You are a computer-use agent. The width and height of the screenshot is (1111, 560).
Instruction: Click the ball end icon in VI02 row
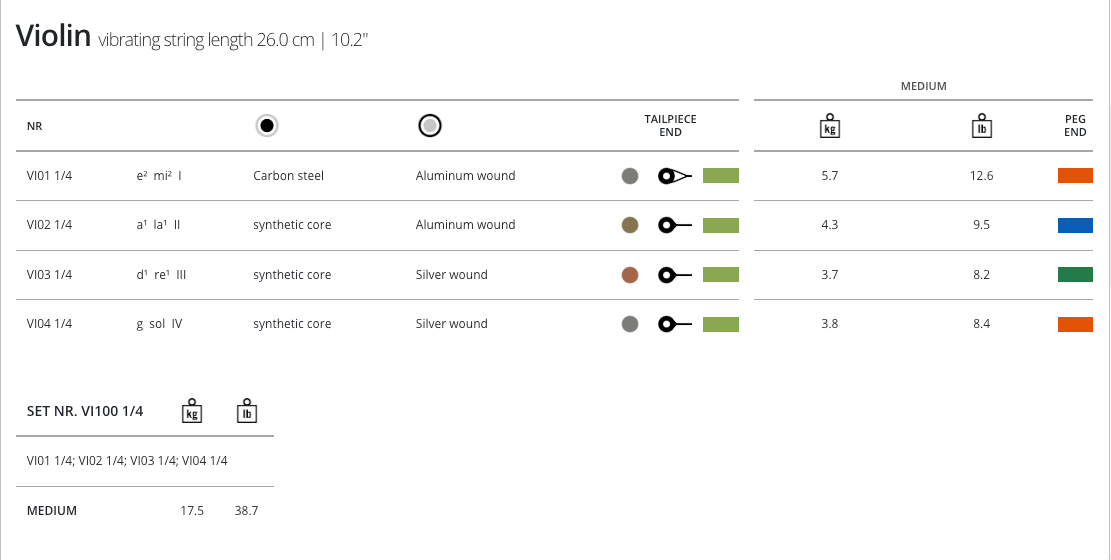tap(674, 225)
